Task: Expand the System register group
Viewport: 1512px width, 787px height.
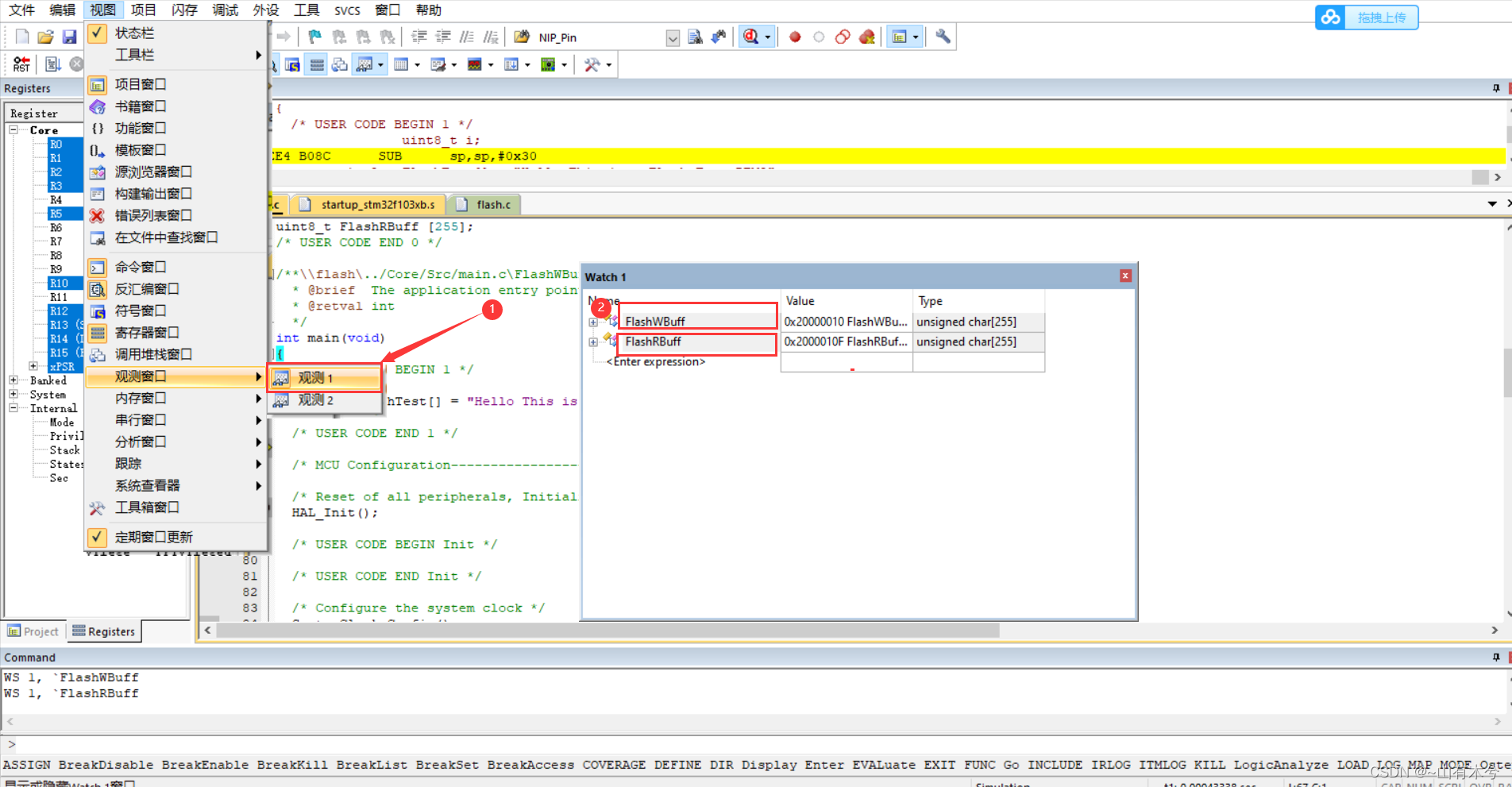Action: click(13, 394)
